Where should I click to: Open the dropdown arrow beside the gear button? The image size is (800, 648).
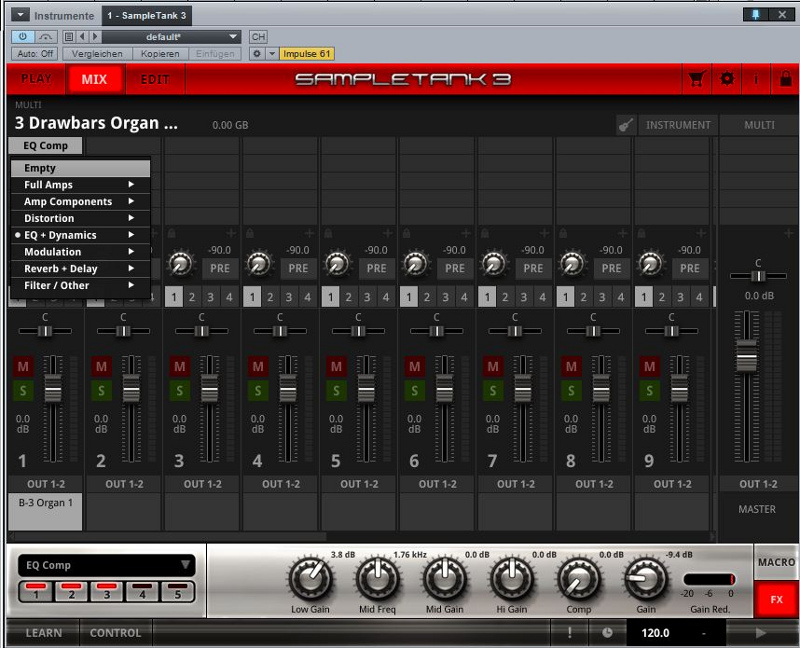click(x=272, y=54)
